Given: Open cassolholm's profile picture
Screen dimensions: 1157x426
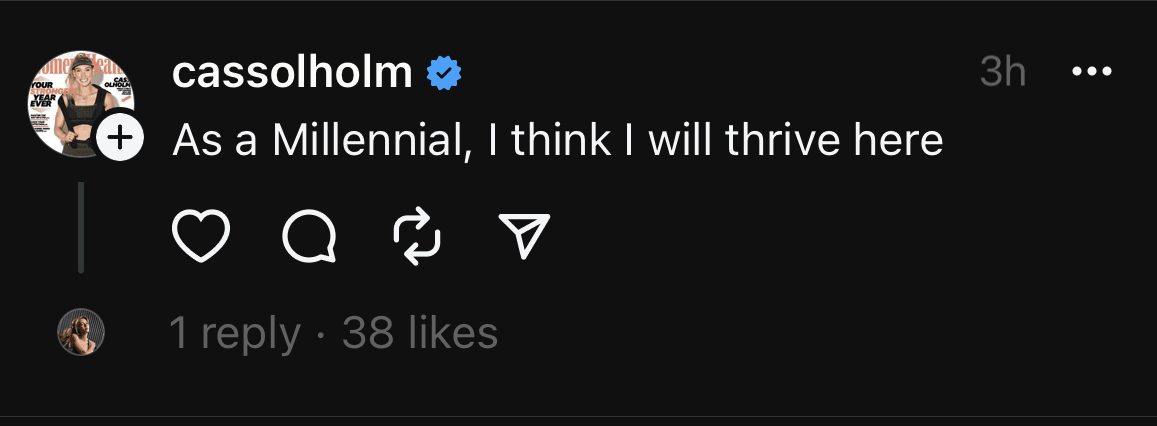Looking at the screenshot, I should [x=78, y=101].
